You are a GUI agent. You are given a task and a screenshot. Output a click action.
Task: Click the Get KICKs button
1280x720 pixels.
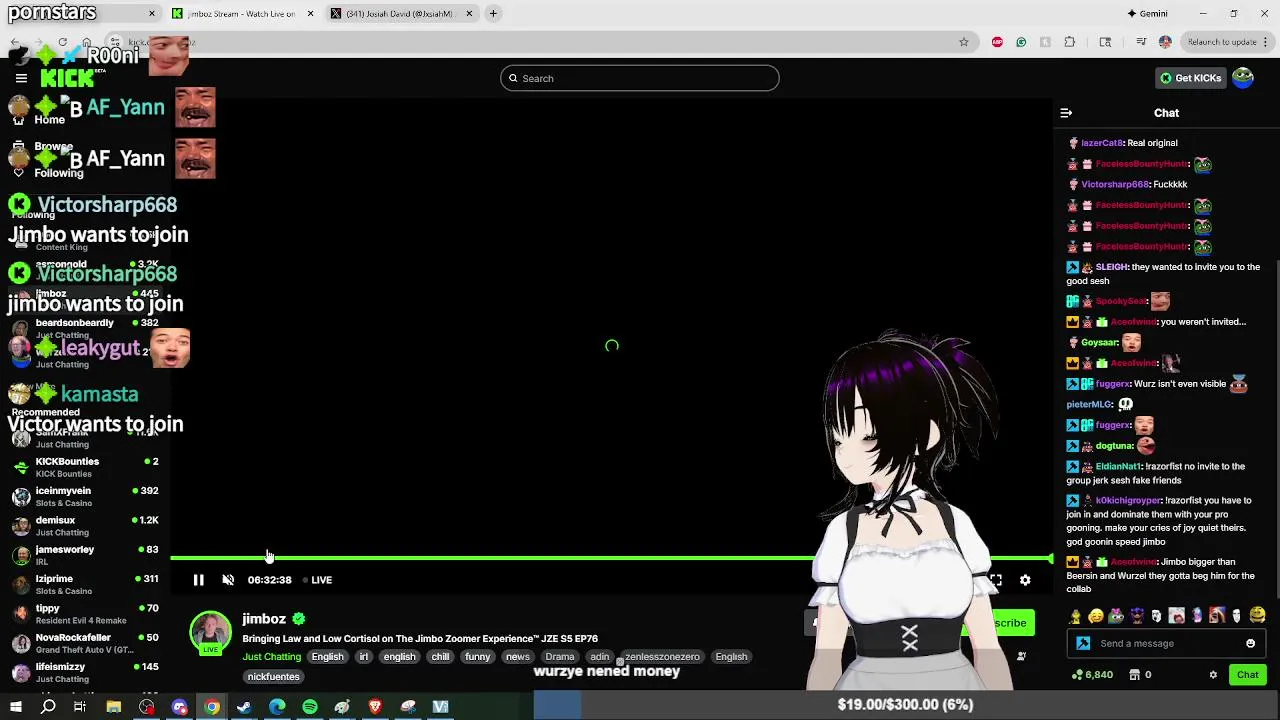click(x=1190, y=78)
